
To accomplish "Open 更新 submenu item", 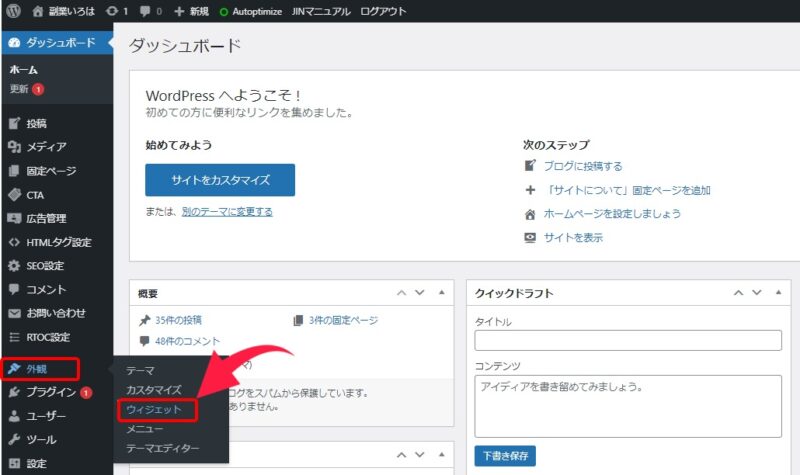I will click(19, 89).
